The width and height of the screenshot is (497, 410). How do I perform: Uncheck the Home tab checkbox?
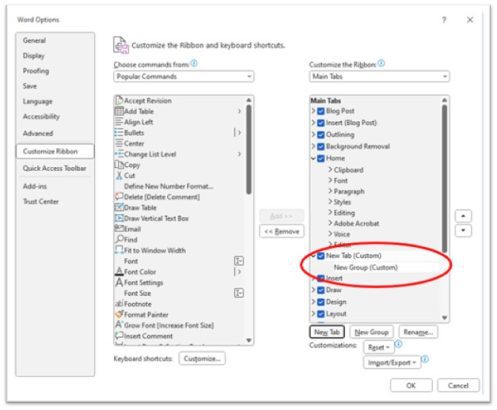(x=321, y=158)
